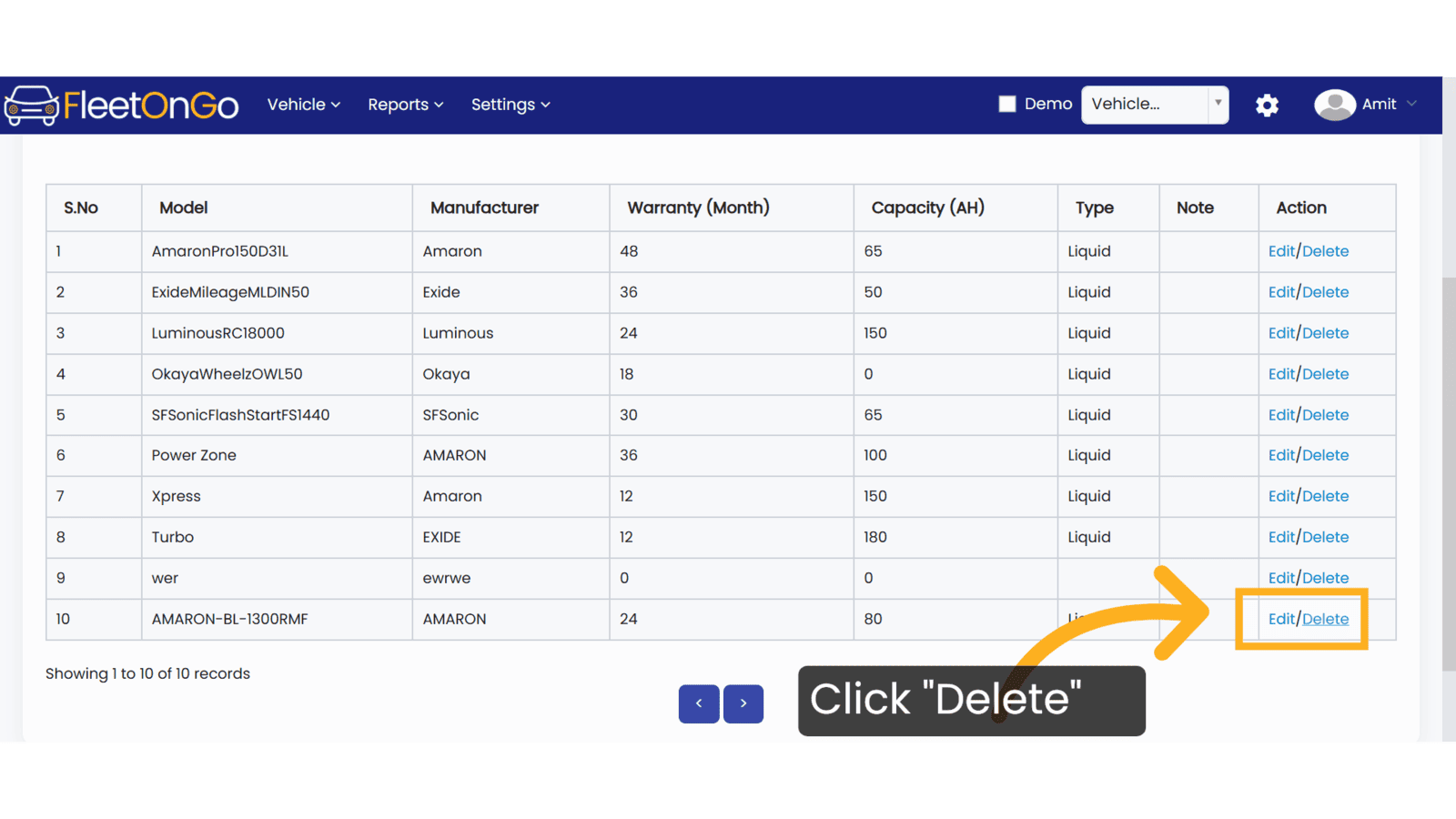Viewport: 1456px width, 819px height.
Task: Go to next page of records
Action: coord(743,703)
